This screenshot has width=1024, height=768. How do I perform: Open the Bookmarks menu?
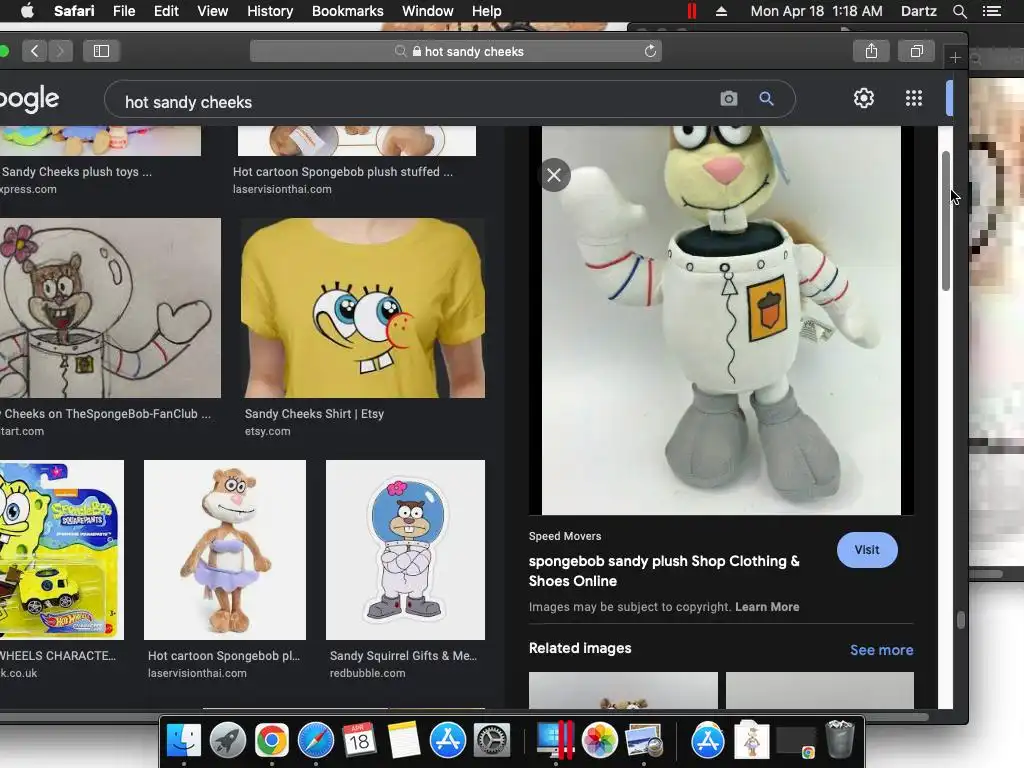pyautogui.click(x=347, y=11)
